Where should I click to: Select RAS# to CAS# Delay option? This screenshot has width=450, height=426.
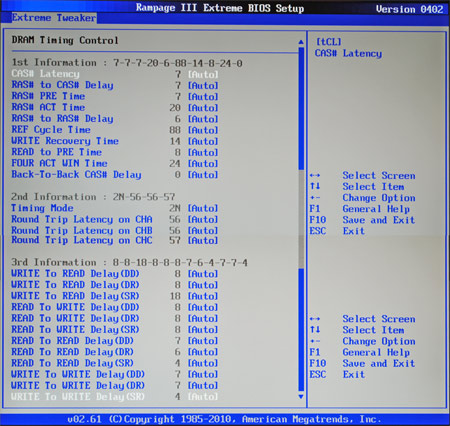point(115,85)
